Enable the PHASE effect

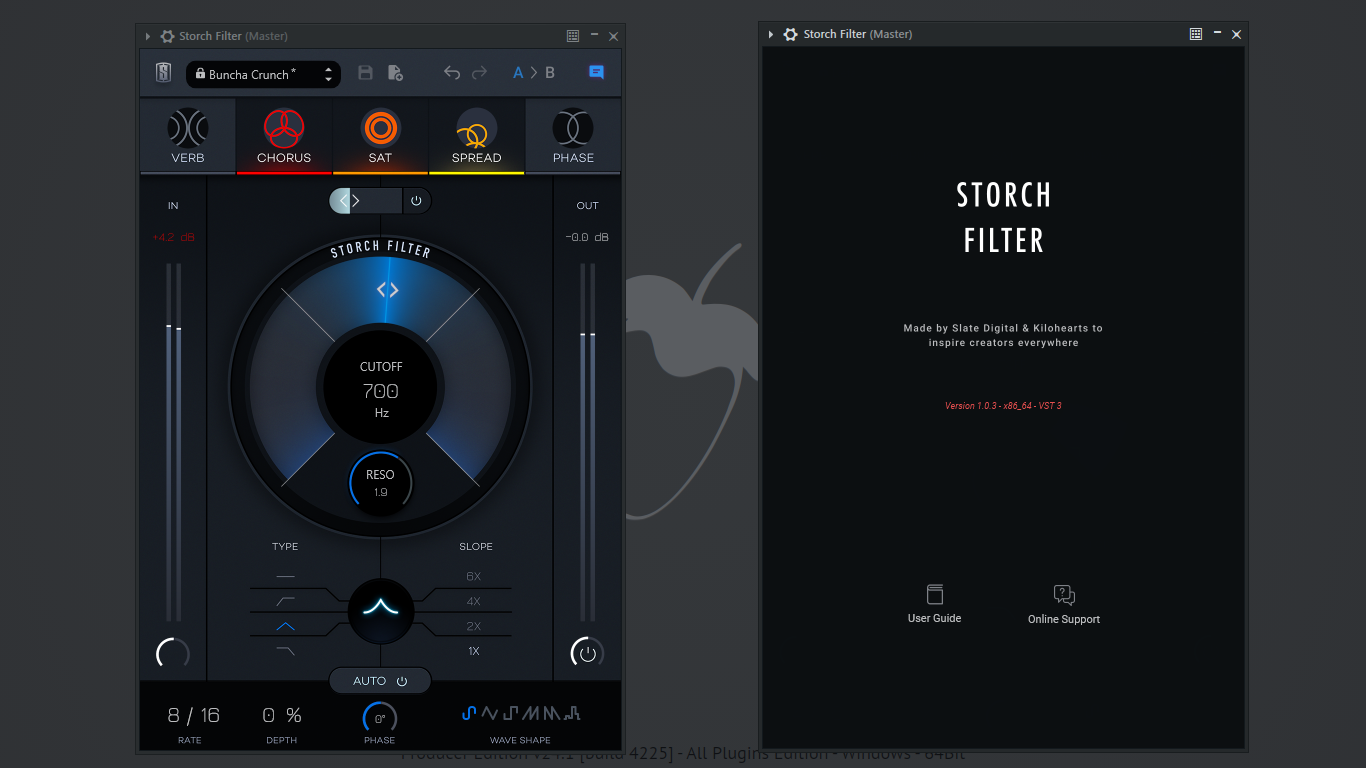(573, 136)
